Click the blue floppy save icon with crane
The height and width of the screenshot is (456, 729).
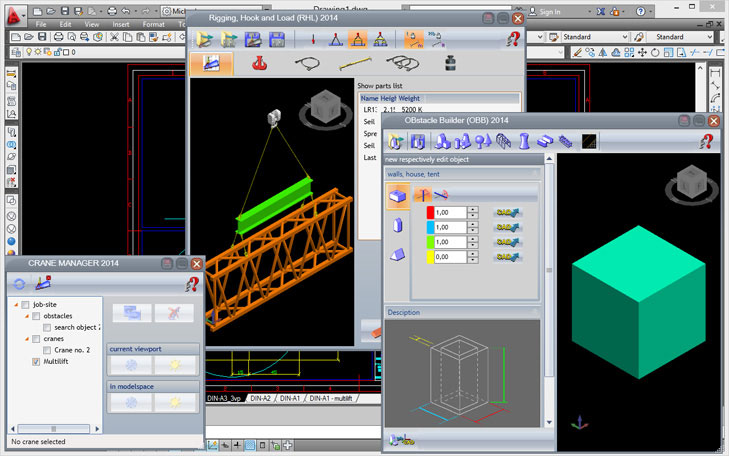point(253,40)
